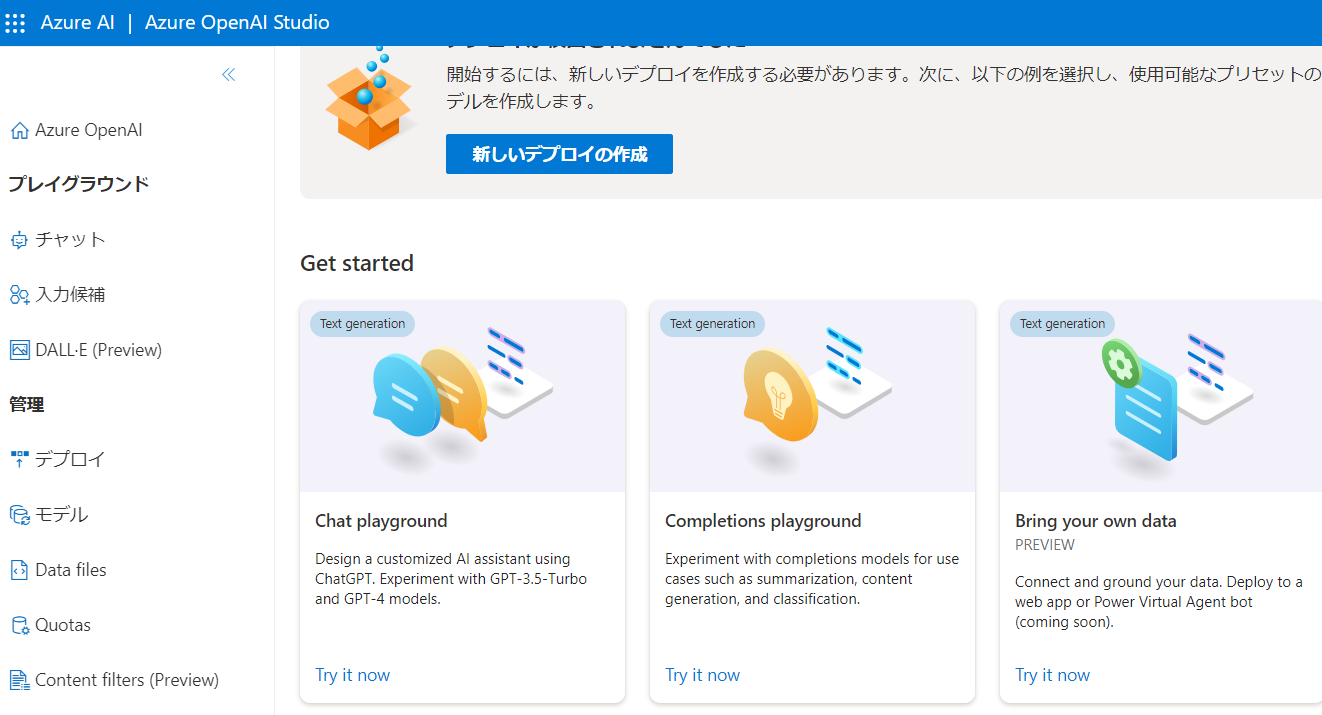Screen dimensions: 1322x715
Task: Click Try it now under Bring your own data
Action: (x=1052, y=675)
